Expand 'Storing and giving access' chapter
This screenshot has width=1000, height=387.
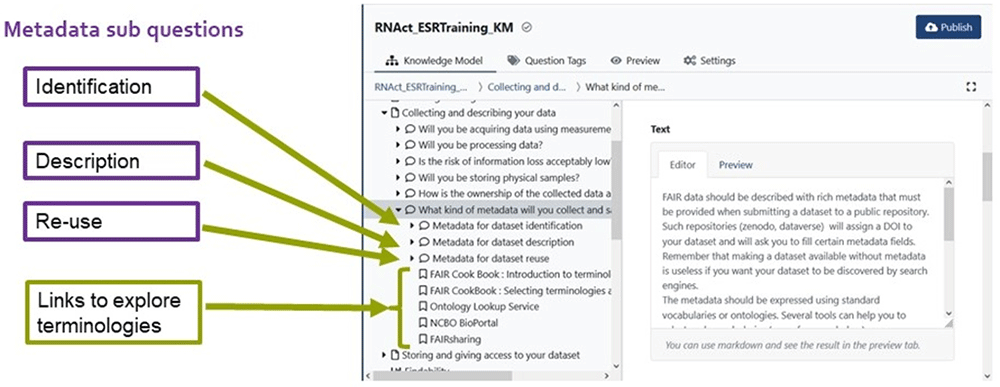(384, 354)
